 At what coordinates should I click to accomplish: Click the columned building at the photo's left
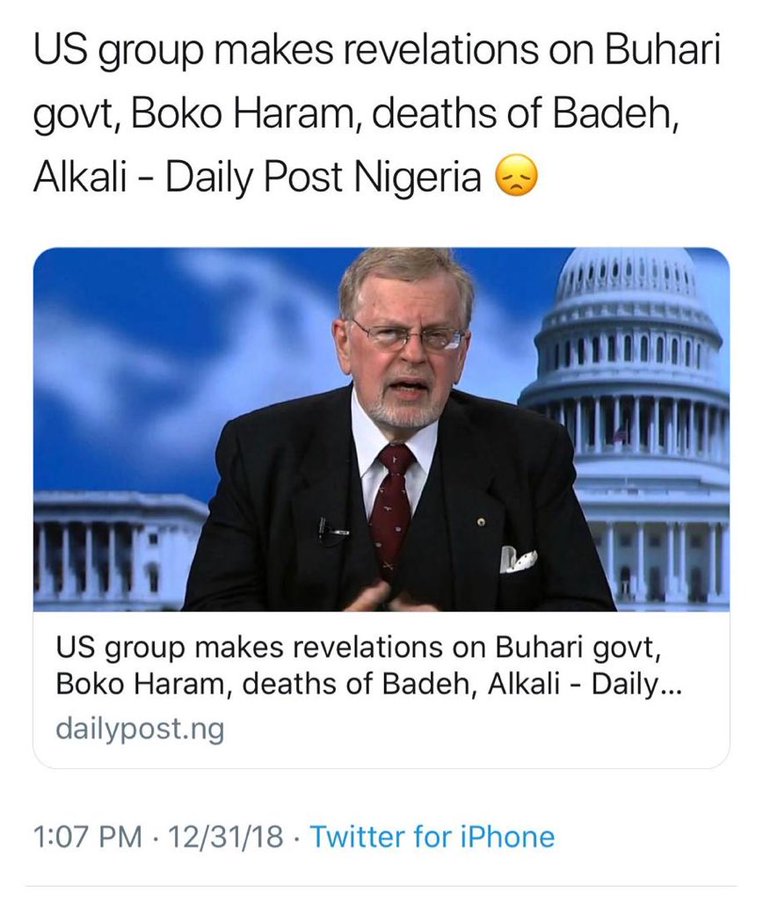pos(110,550)
